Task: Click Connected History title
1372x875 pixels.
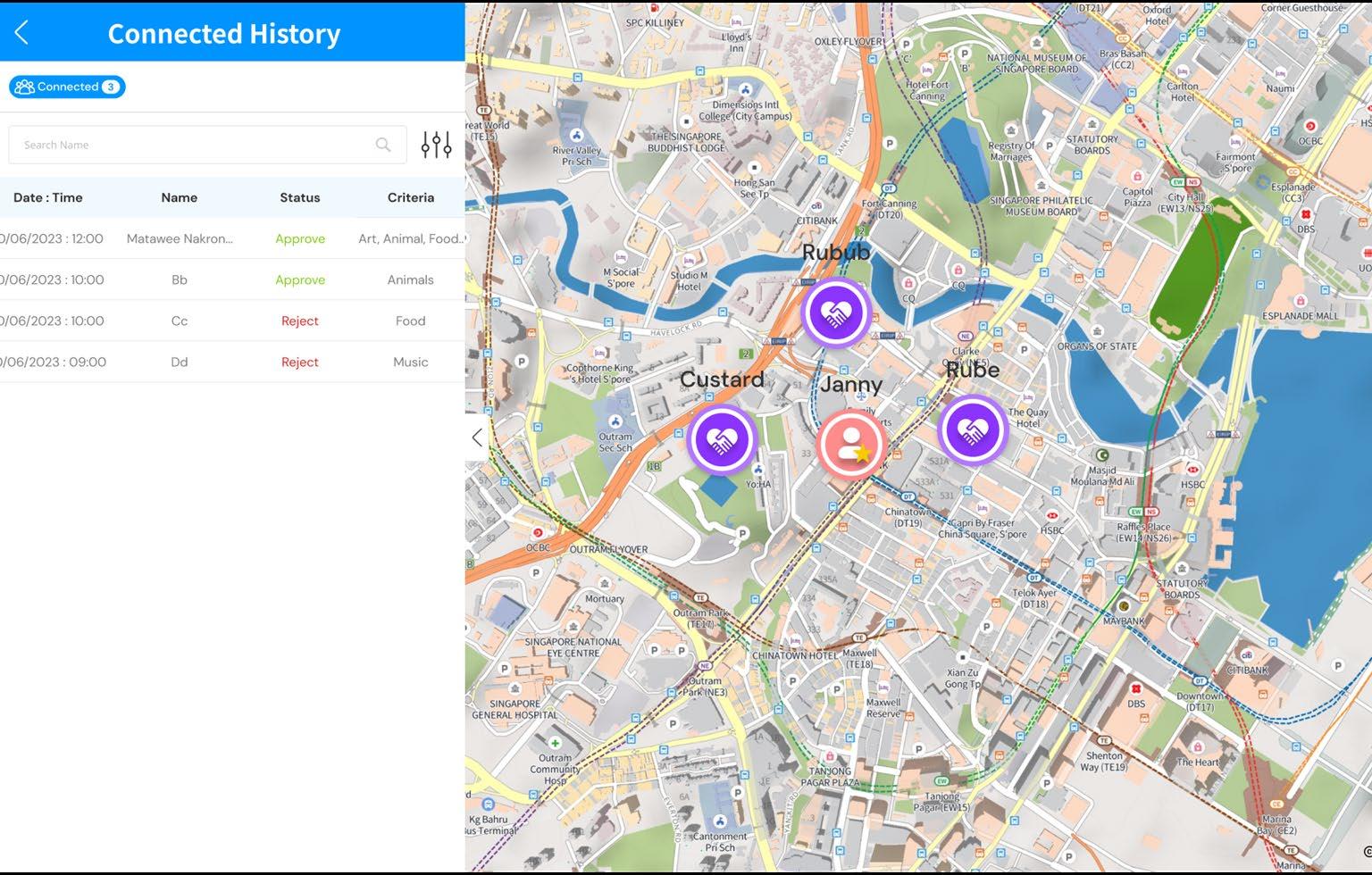Action: point(224,33)
